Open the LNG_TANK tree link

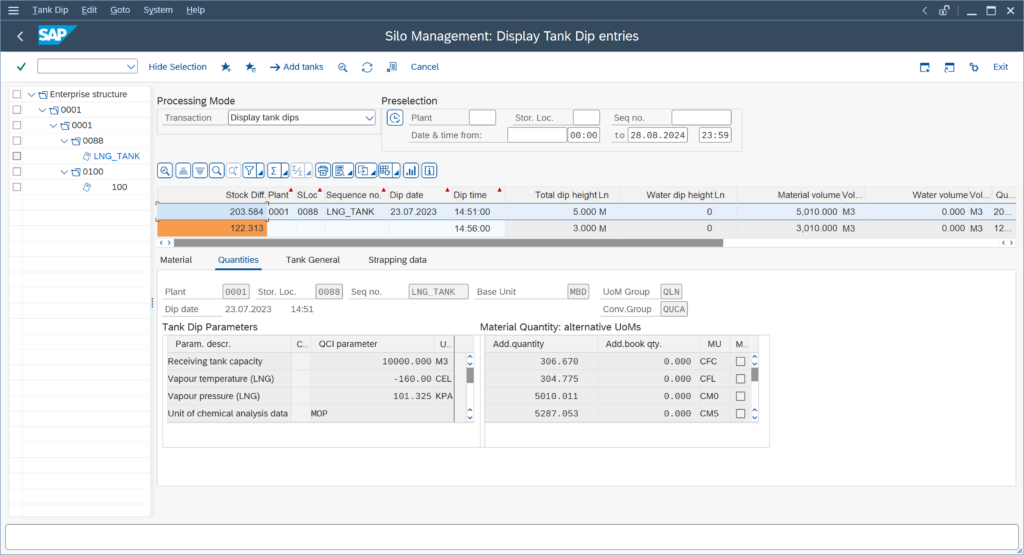116,156
